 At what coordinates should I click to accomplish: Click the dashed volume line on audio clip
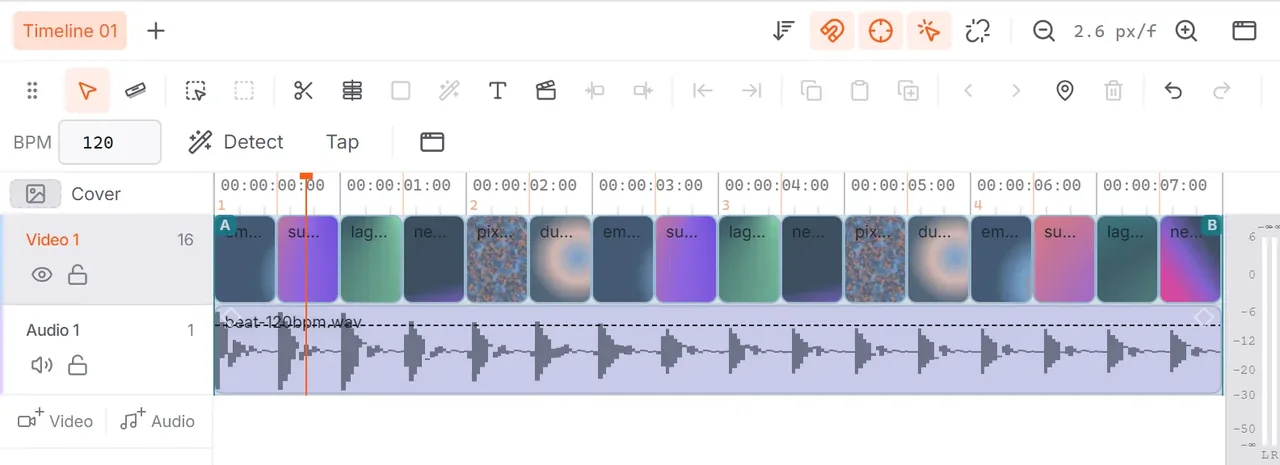(x=718, y=325)
